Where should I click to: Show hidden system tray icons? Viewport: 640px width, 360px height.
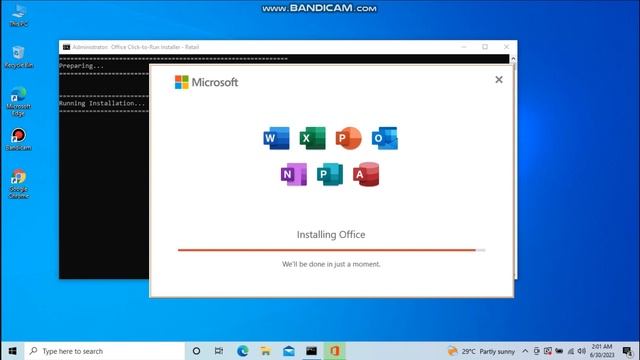pyautogui.click(x=525, y=351)
